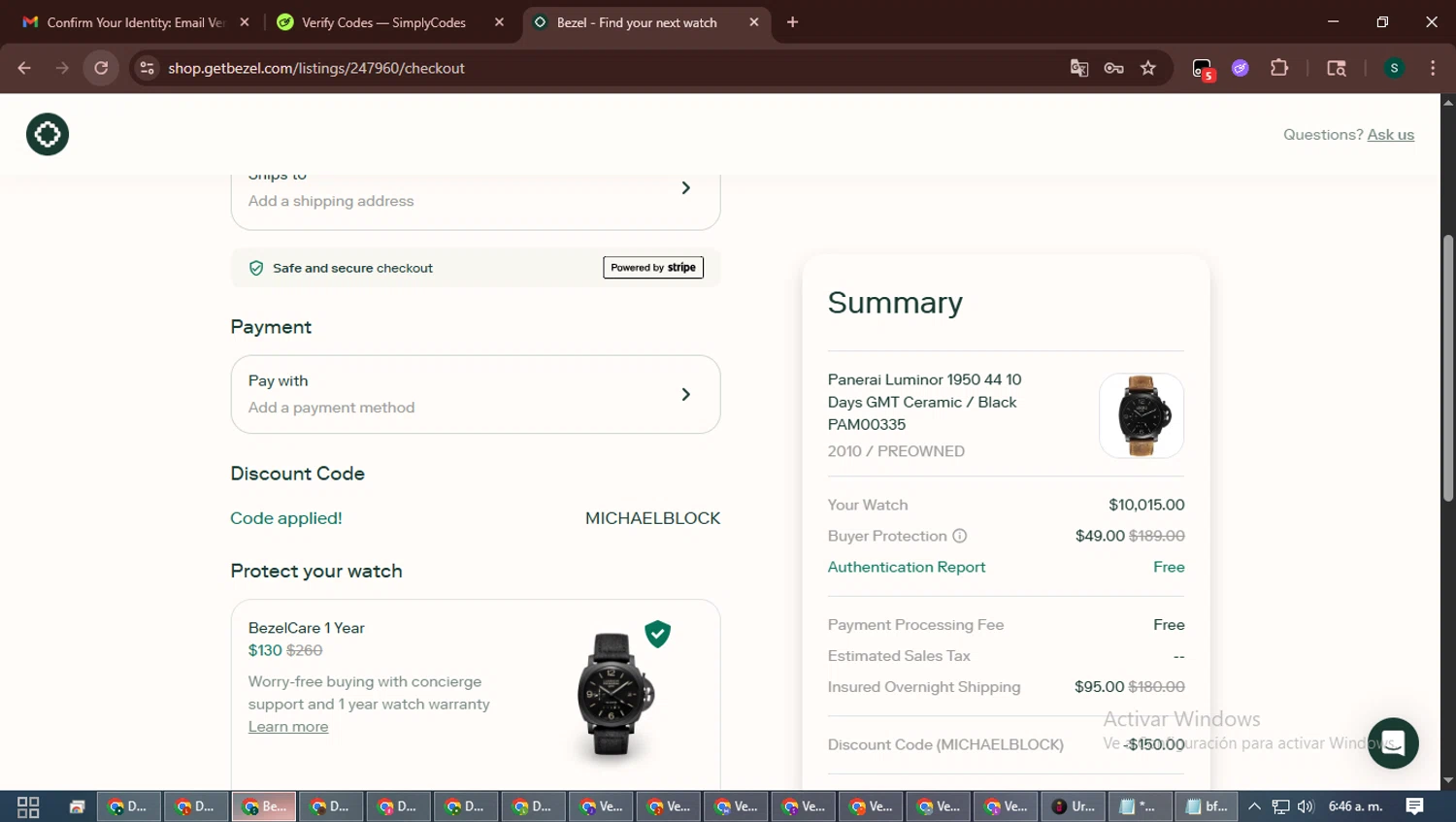Open the Pay with payment method row
The image size is (1456, 822).
(476, 394)
